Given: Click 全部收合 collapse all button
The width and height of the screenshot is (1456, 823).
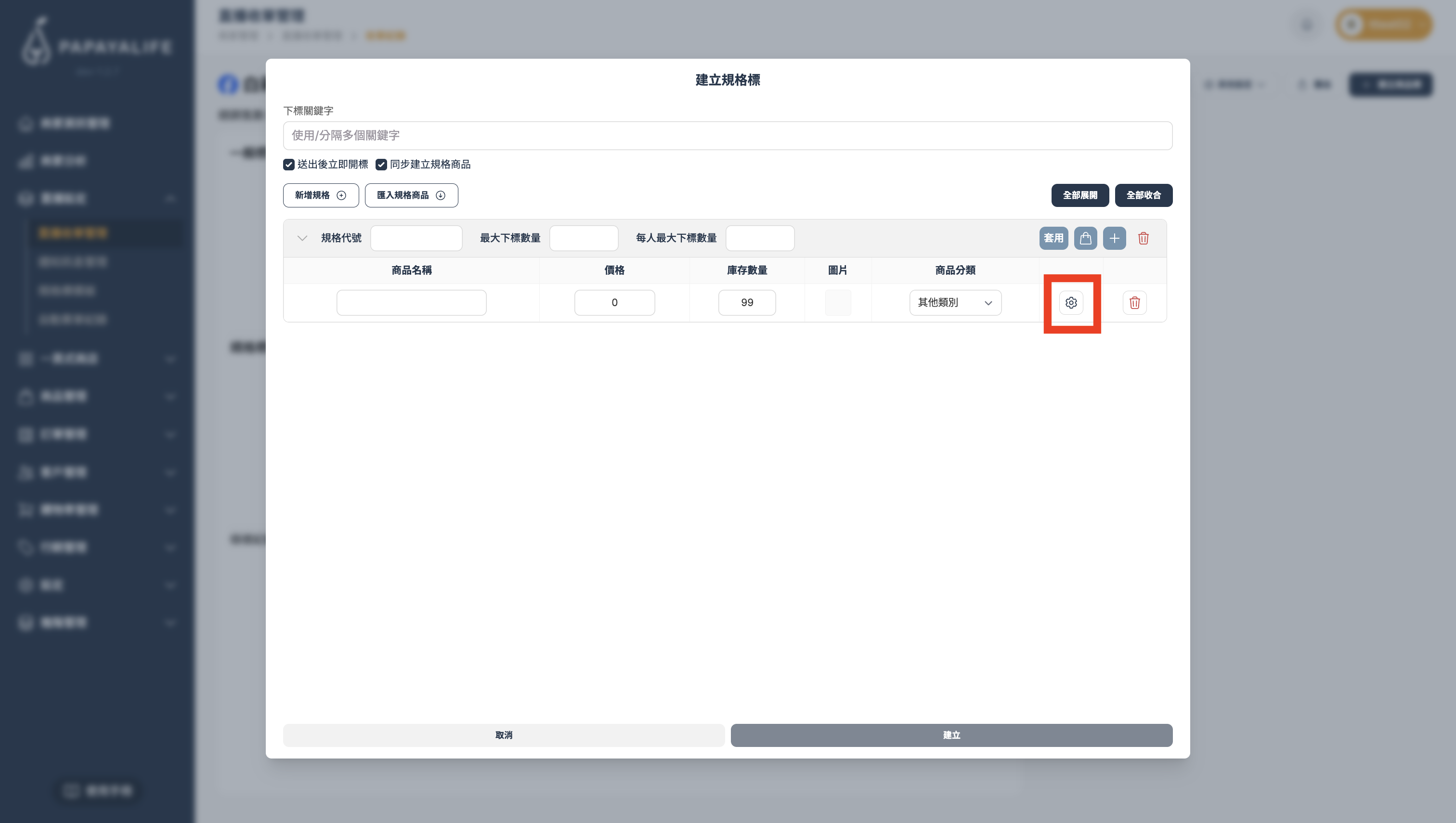Looking at the screenshot, I should coord(1144,195).
